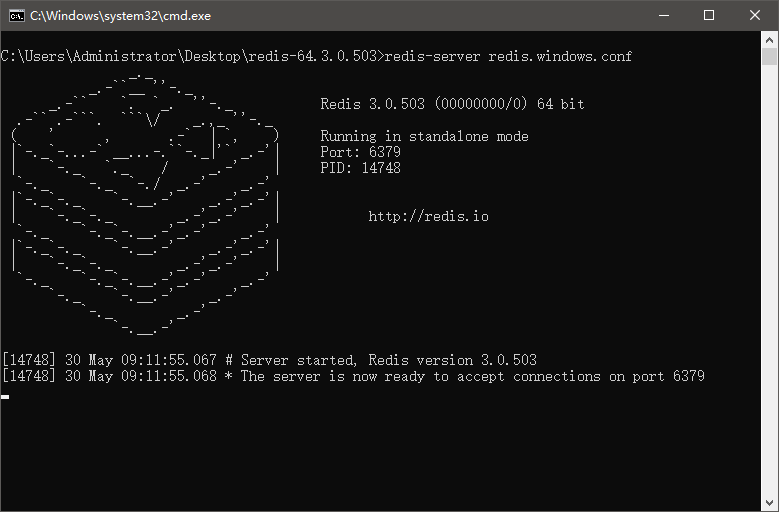Click the redis-64.3.0.503 directory path in the prompt

(x=313, y=56)
